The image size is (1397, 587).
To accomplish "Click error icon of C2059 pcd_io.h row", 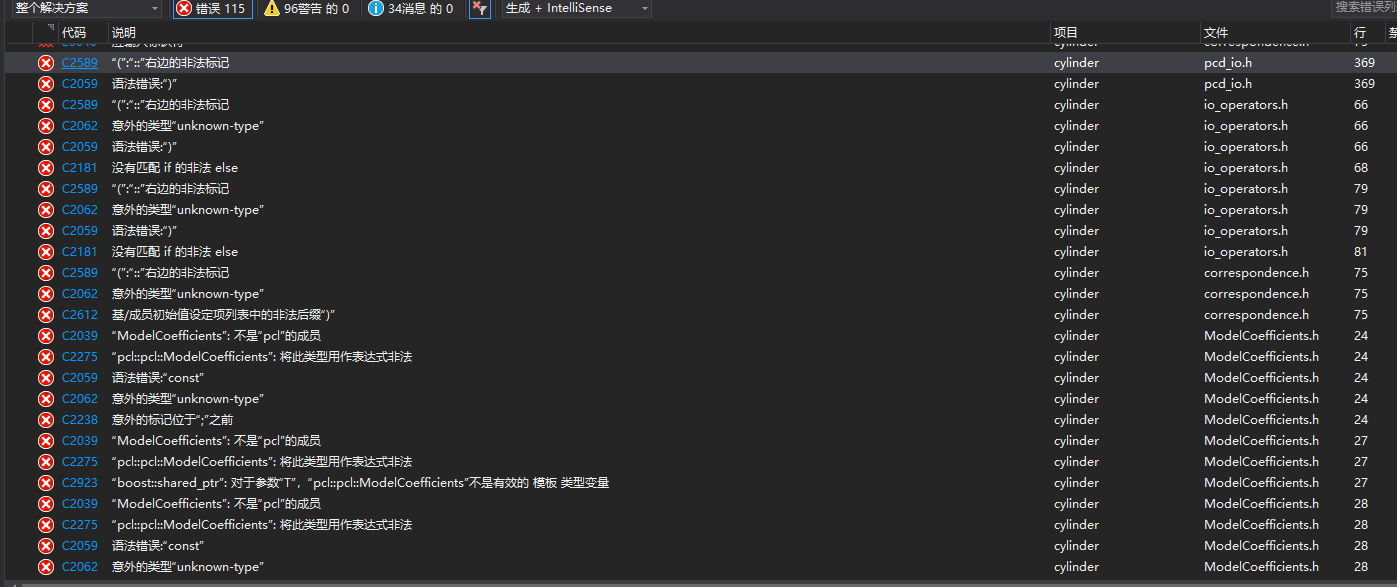I will (46, 84).
